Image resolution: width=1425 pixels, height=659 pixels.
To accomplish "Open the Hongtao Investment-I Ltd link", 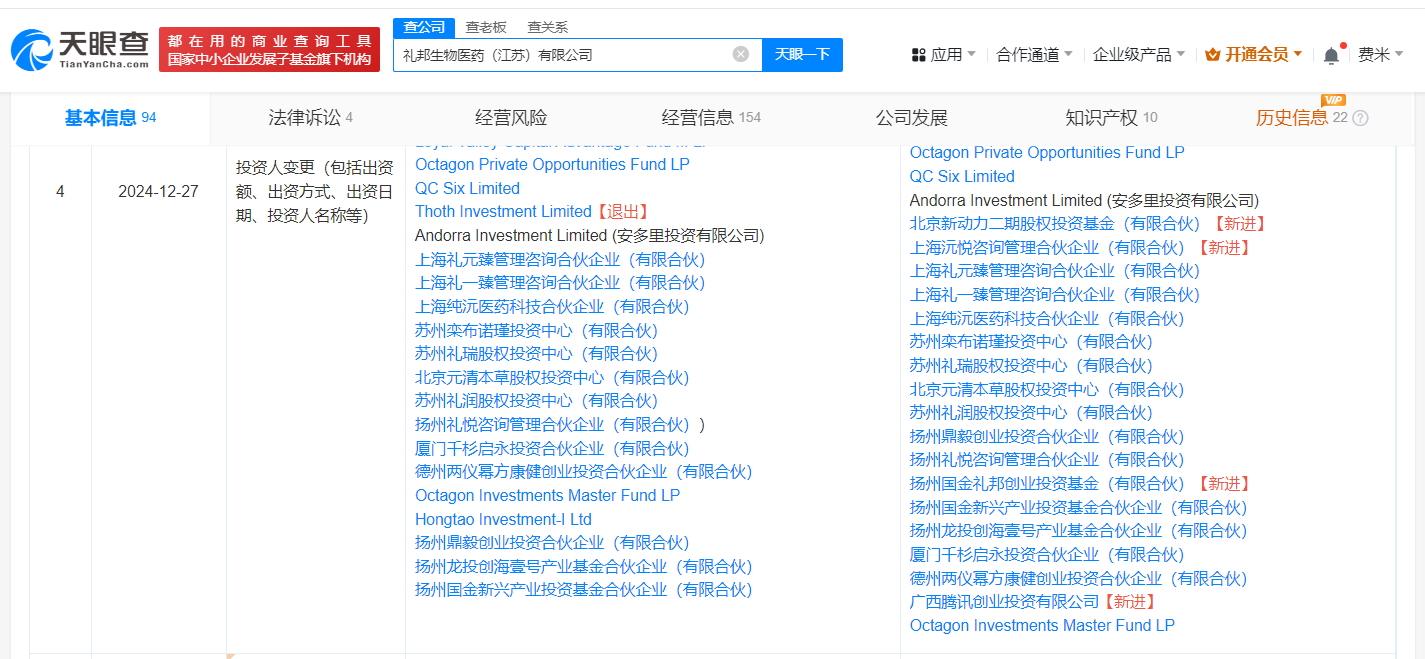I will [503, 519].
